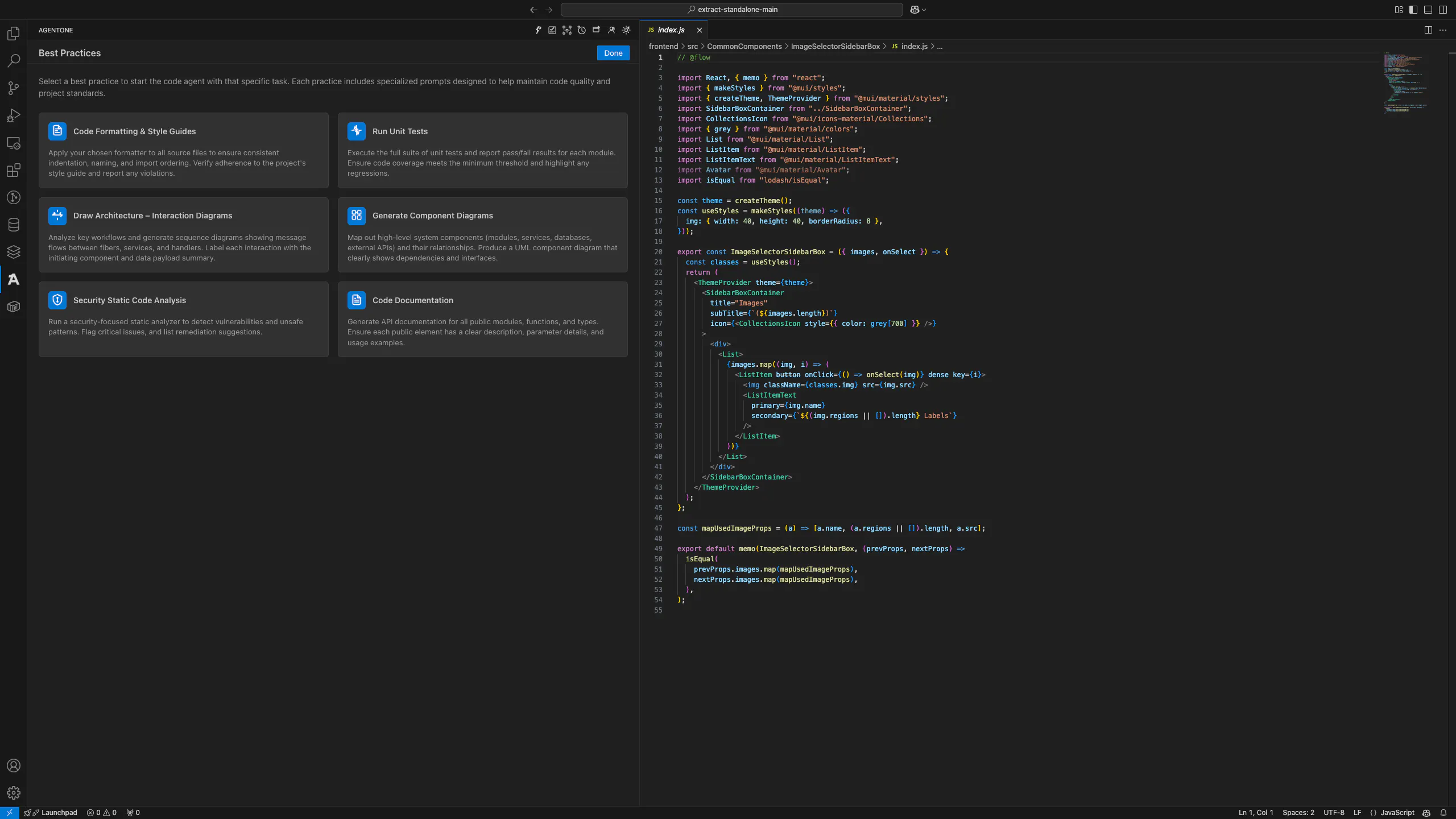Select the ImageSelectorSidebarBox breadcrumb item

click(835, 47)
